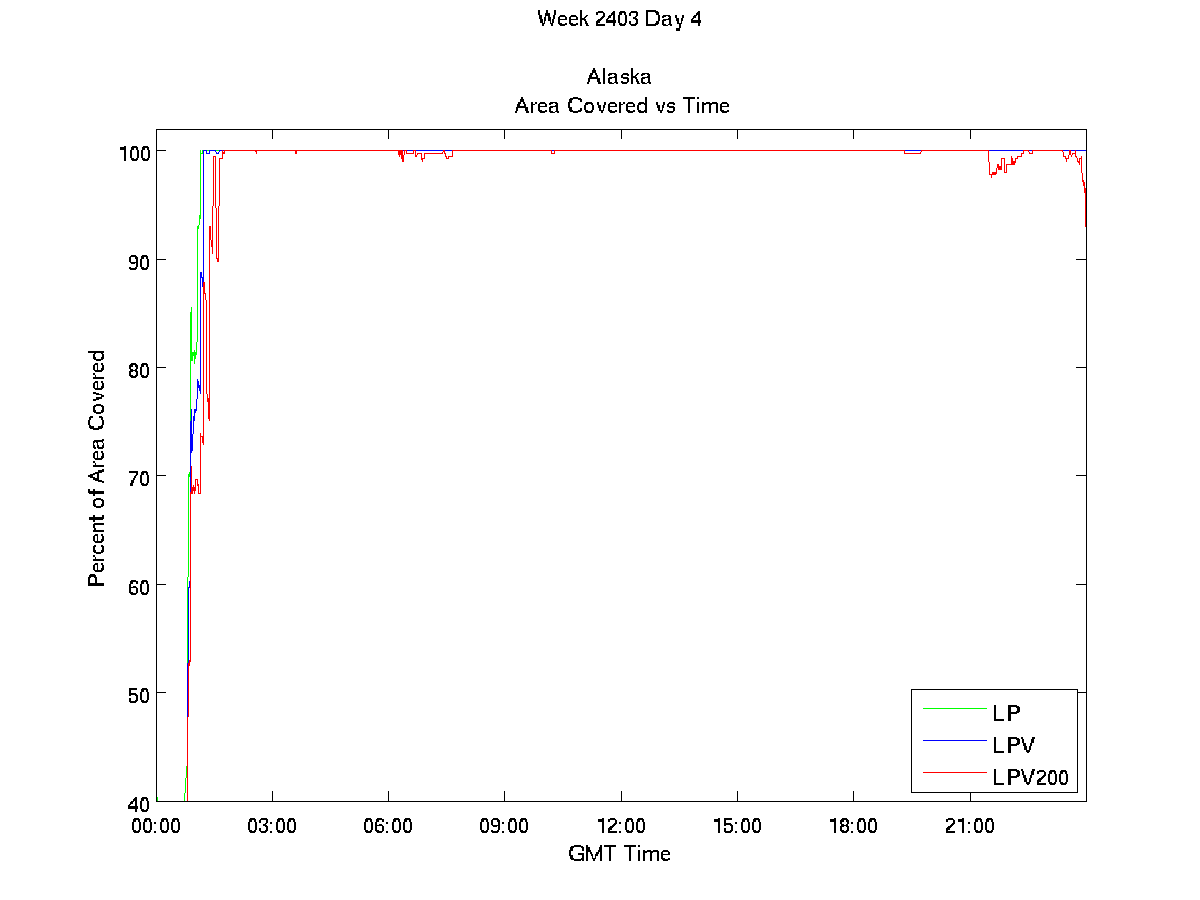Image resolution: width=1200 pixels, height=900 pixels.
Task: Click the 'Area Covered vs Time' heading
Action: [x=621, y=105]
